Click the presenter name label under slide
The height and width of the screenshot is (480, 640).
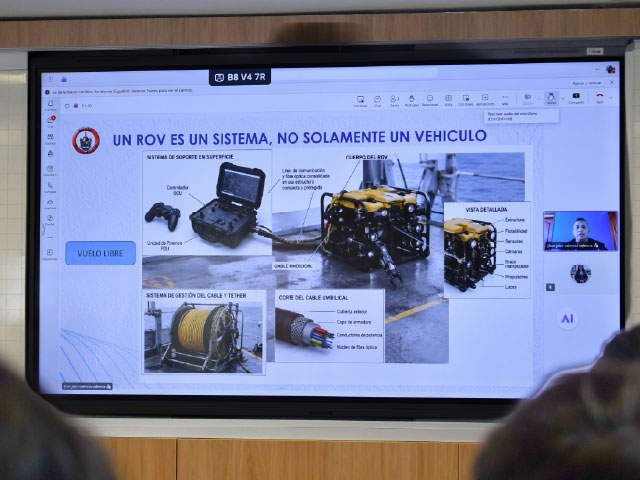(87, 386)
